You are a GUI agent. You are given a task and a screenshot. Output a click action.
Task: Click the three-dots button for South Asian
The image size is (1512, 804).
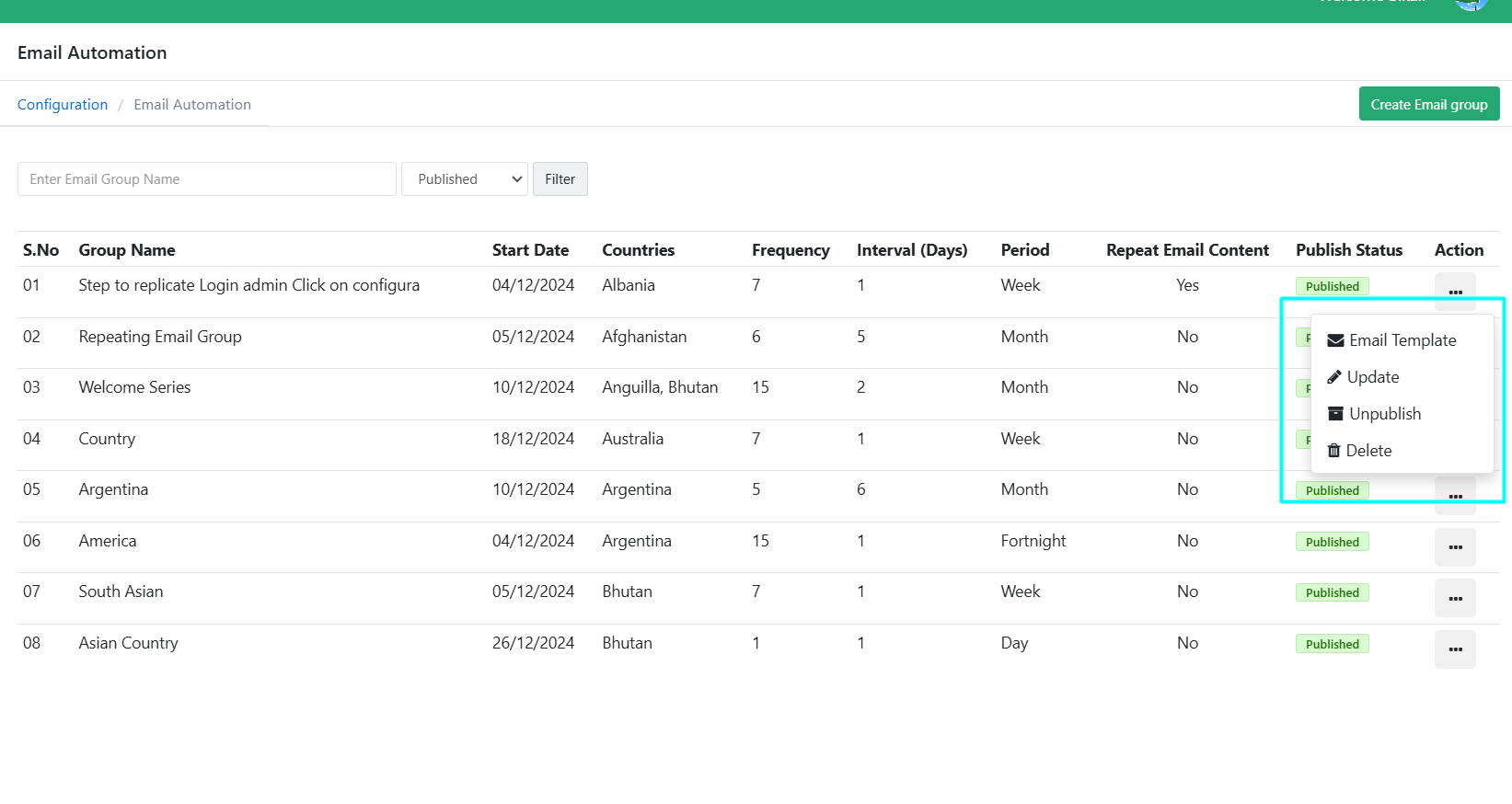click(x=1454, y=598)
